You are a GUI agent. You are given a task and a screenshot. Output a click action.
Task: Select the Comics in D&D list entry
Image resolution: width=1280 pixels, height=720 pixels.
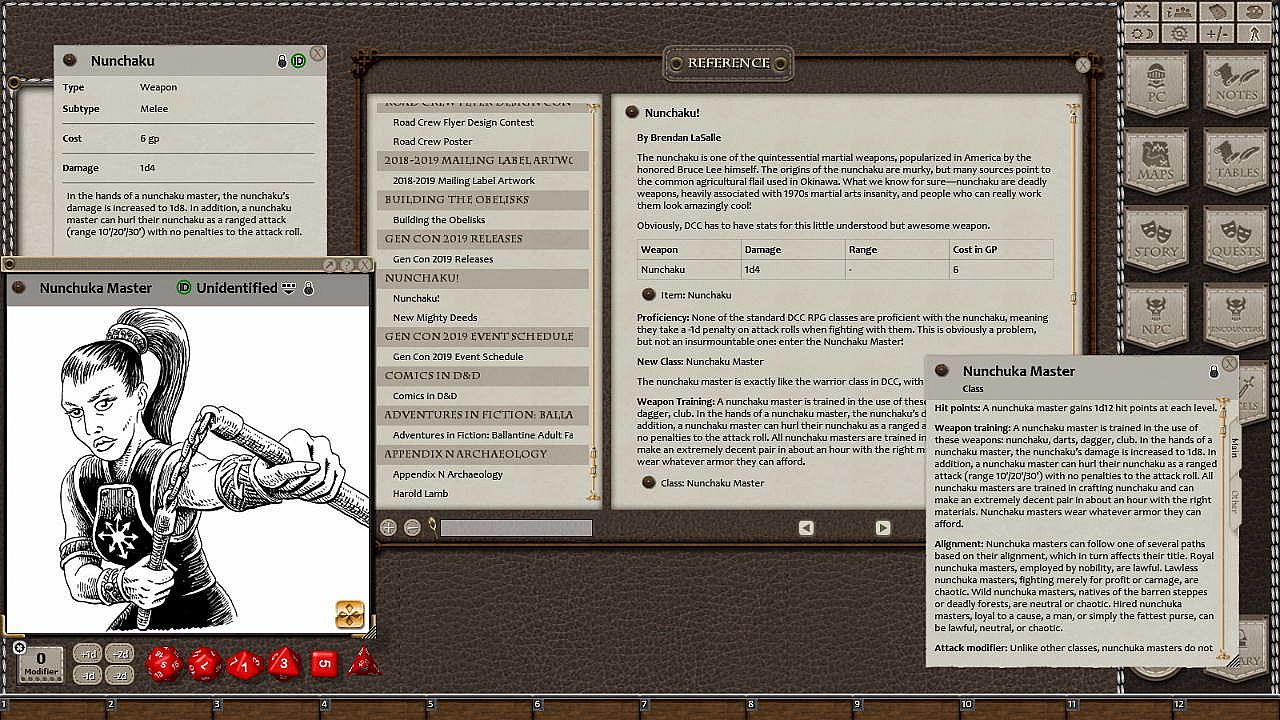point(425,396)
